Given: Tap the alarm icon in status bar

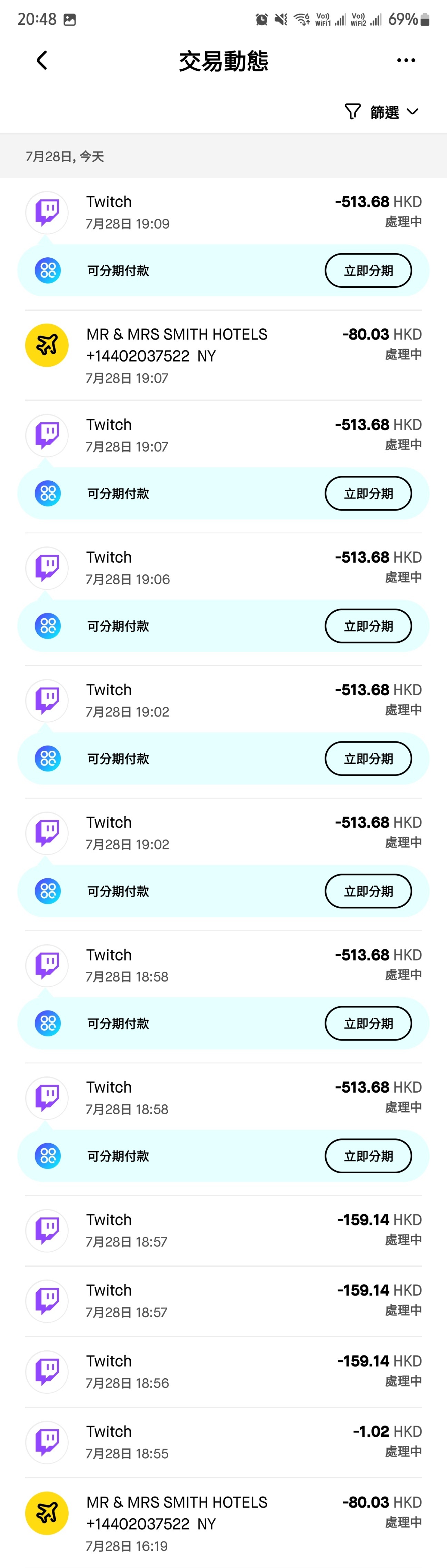Looking at the screenshot, I should tap(261, 19).
